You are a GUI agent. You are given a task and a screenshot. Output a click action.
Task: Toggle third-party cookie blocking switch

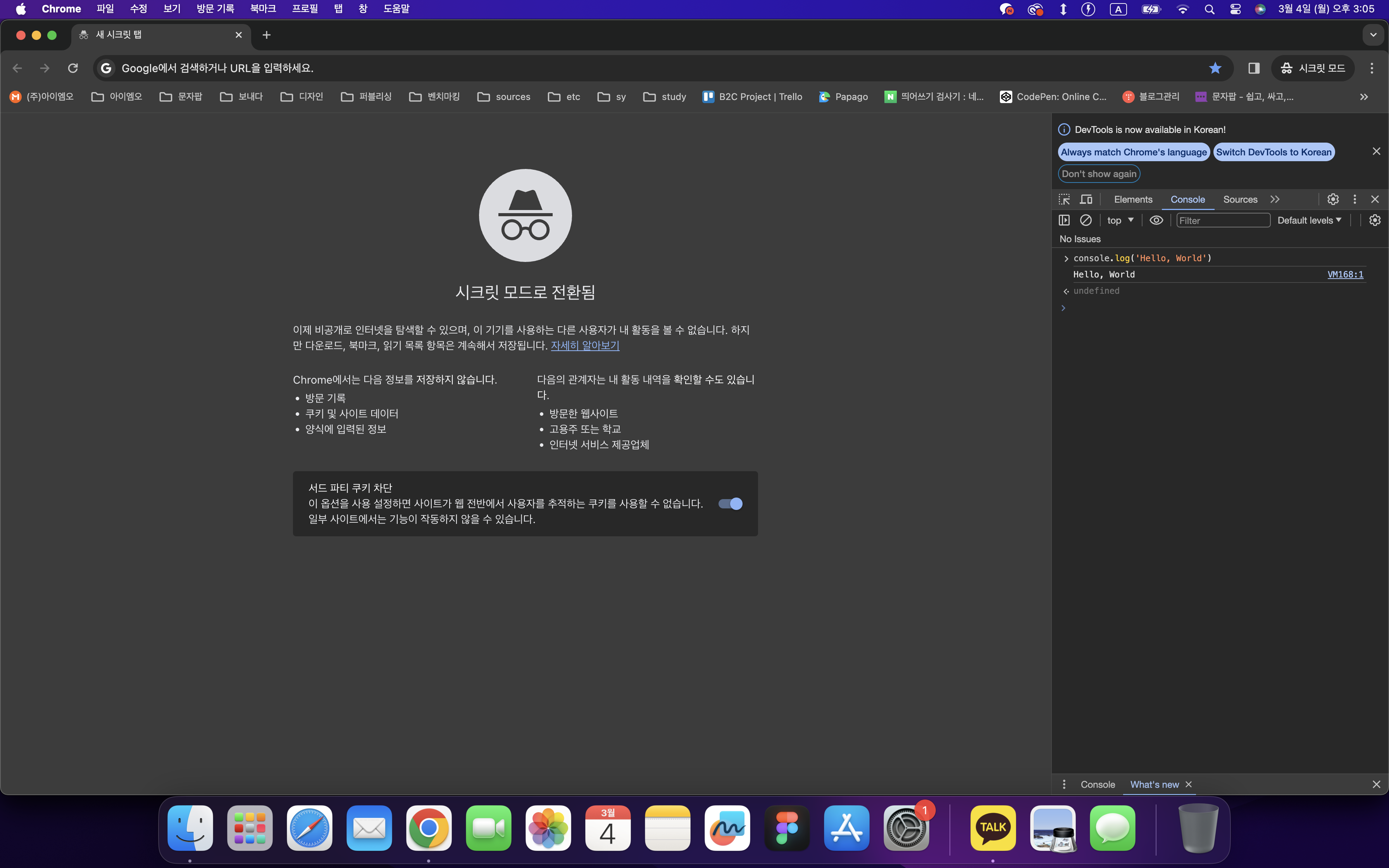[x=731, y=503]
